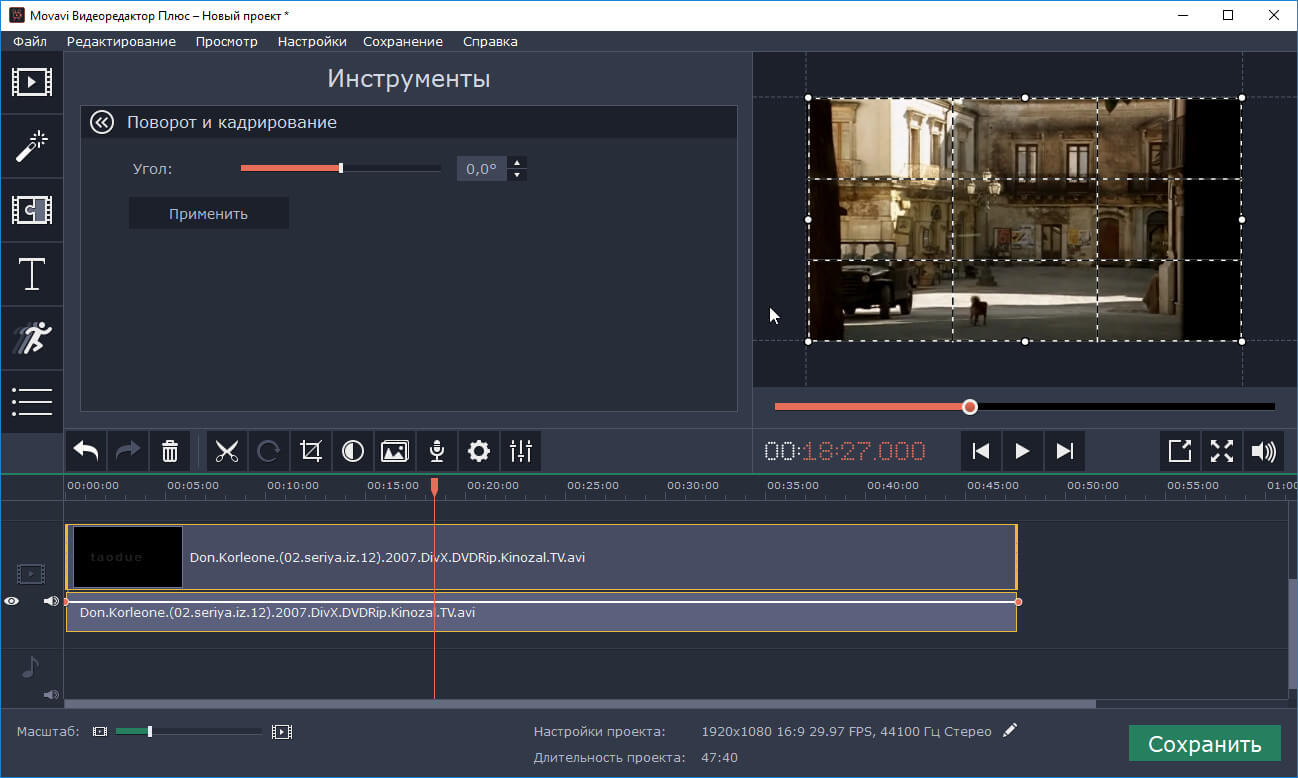
Task: Open the Сохранение menu
Action: point(402,41)
